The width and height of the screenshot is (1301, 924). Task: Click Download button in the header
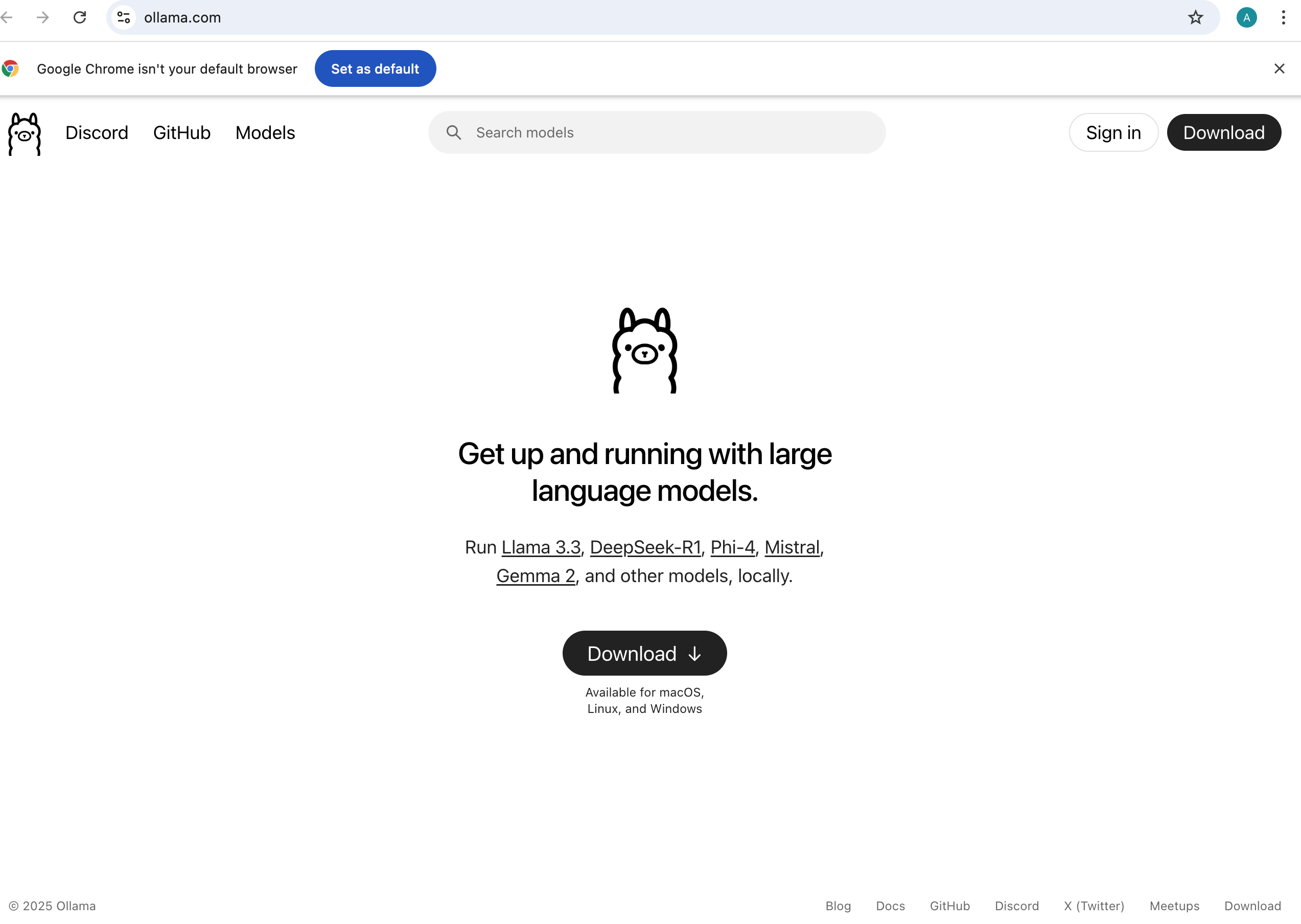[1224, 132]
